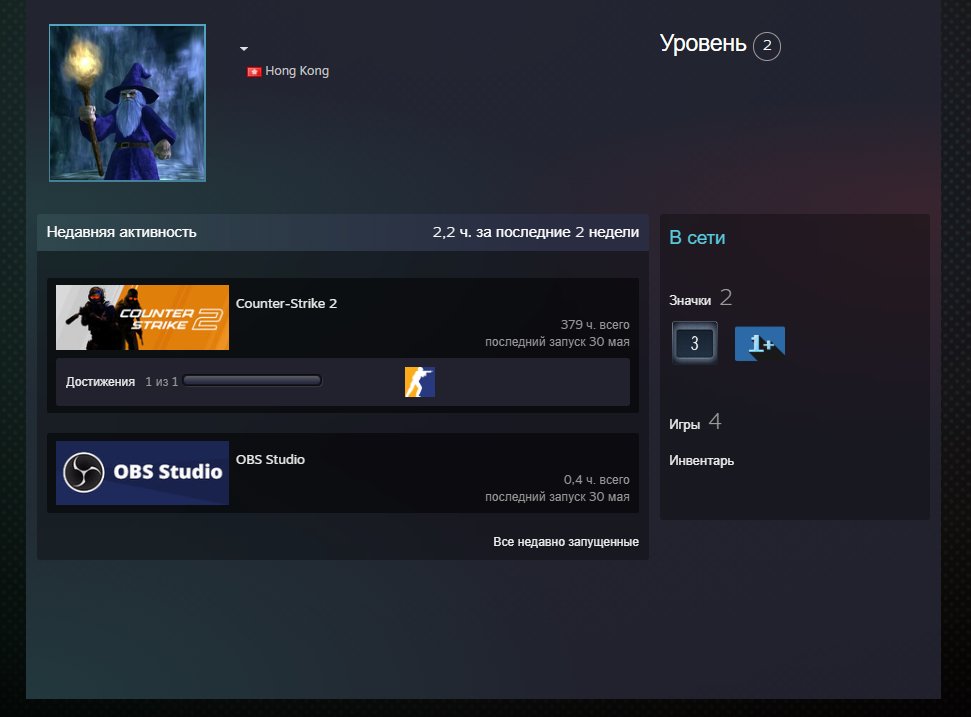This screenshot has width=971, height=717.
Task: Click the achievements progress bar
Action: tap(252, 381)
